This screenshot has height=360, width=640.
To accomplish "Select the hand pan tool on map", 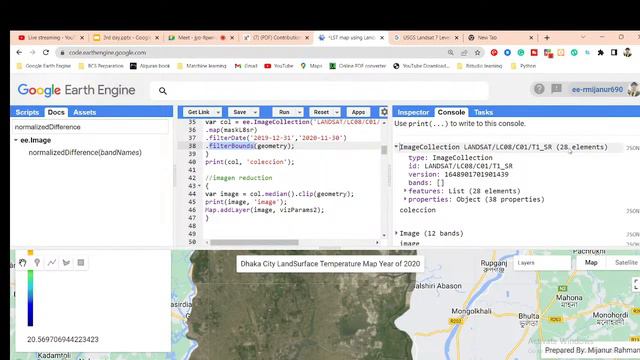I will pyautogui.click(x=23, y=262).
